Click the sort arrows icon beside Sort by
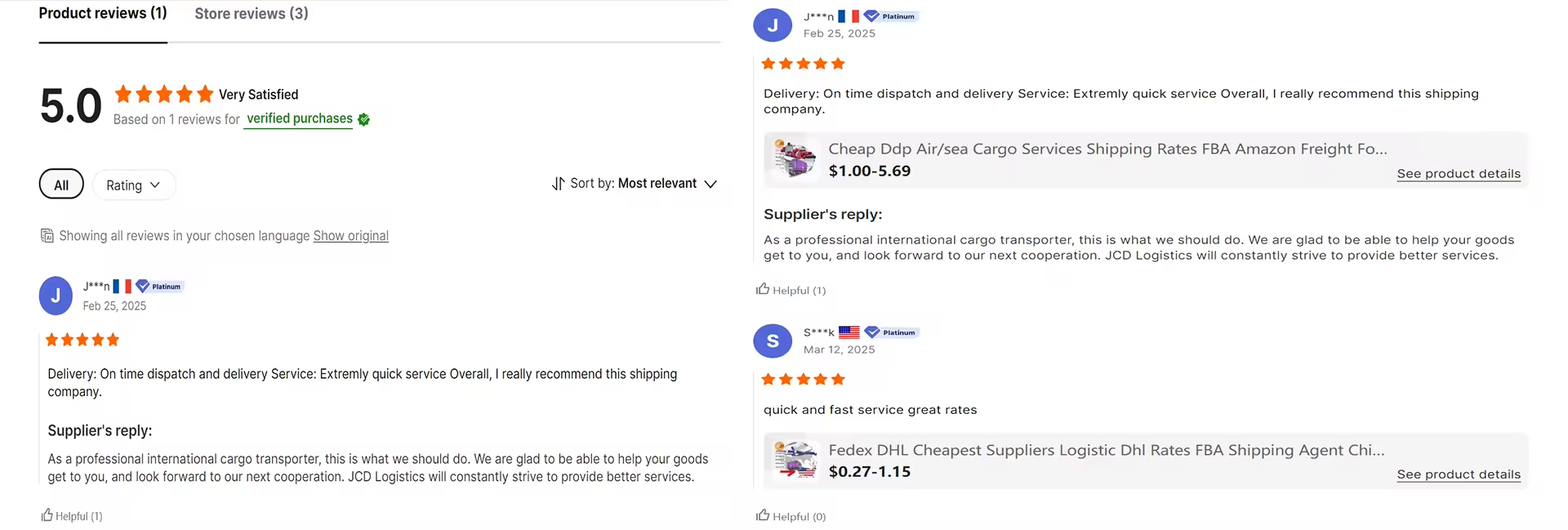The height and width of the screenshot is (530, 1568). click(558, 184)
